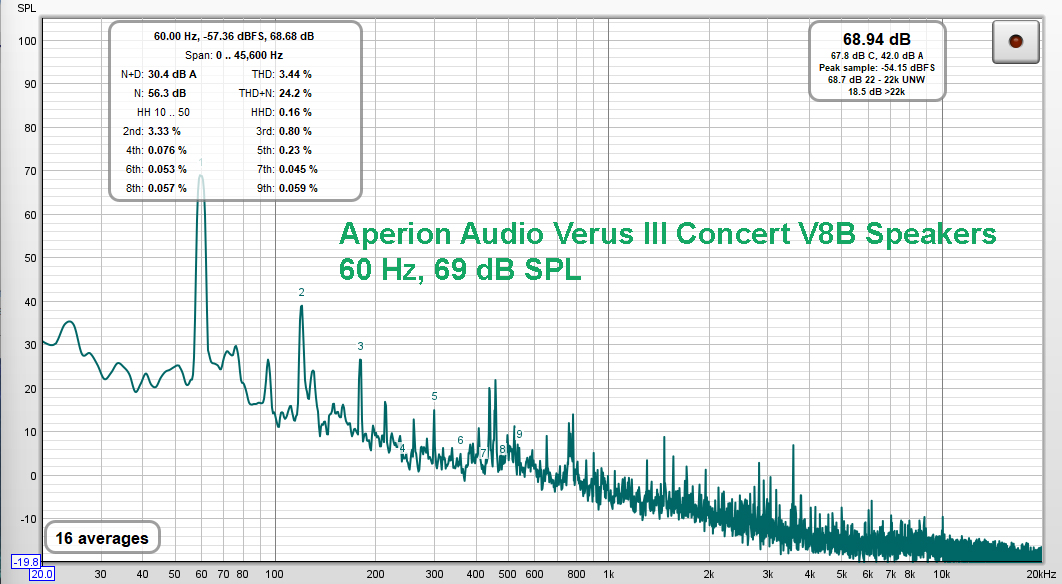Click the 'N+D: 30.4 dB A' value

point(158,75)
